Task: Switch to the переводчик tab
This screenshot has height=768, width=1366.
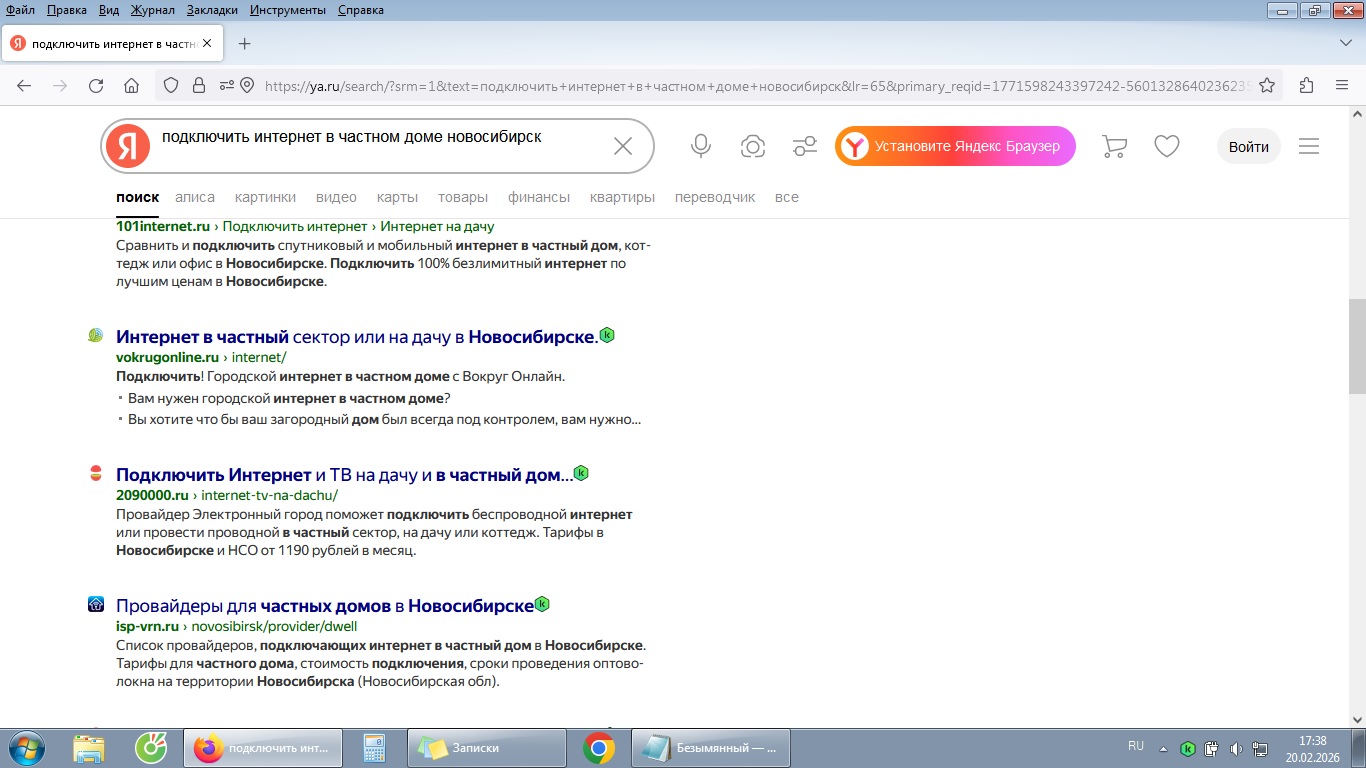Action: pos(715,197)
